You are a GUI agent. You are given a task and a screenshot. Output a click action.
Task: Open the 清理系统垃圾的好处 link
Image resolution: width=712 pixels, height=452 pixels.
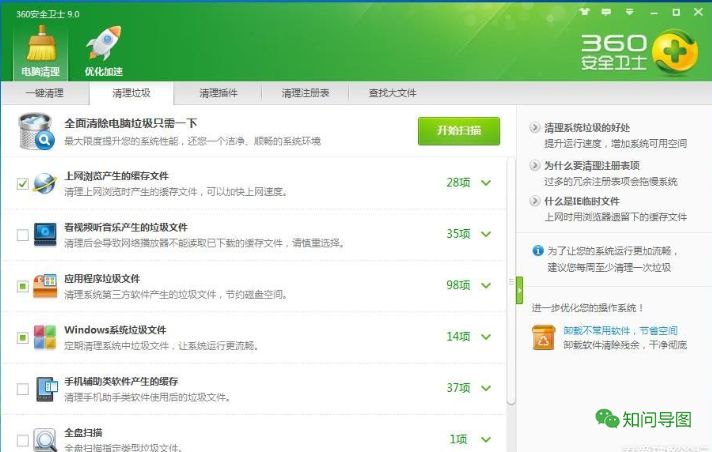click(x=587, y=128)
